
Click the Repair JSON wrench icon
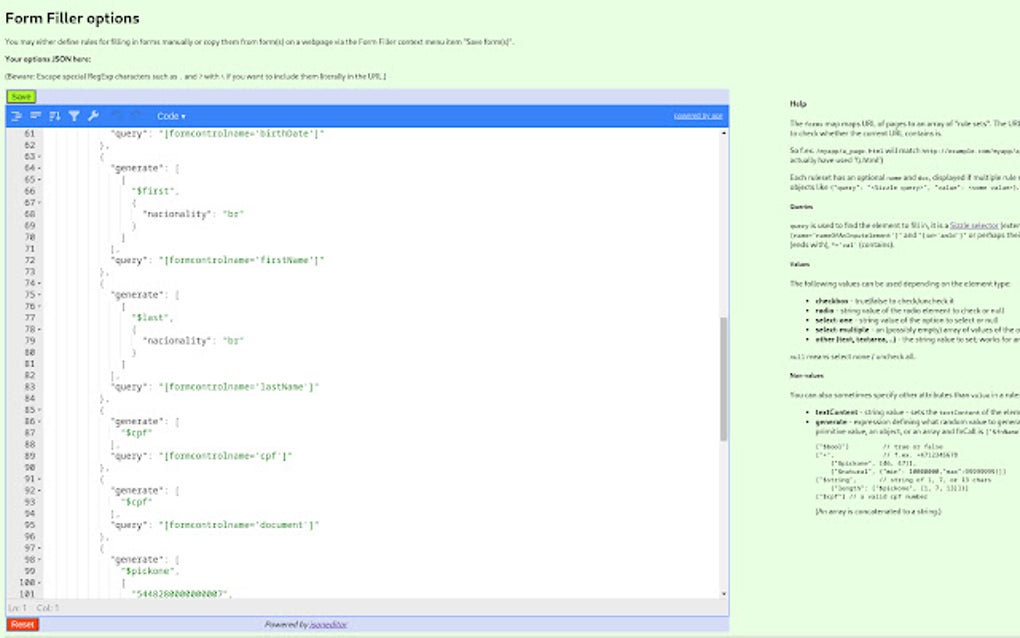tap(94, 116)
